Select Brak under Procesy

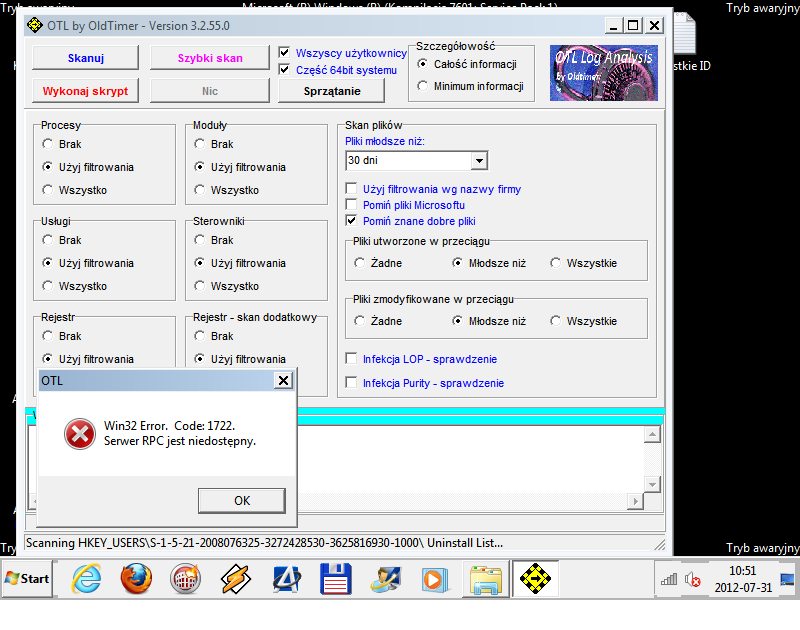click(47, 144)
